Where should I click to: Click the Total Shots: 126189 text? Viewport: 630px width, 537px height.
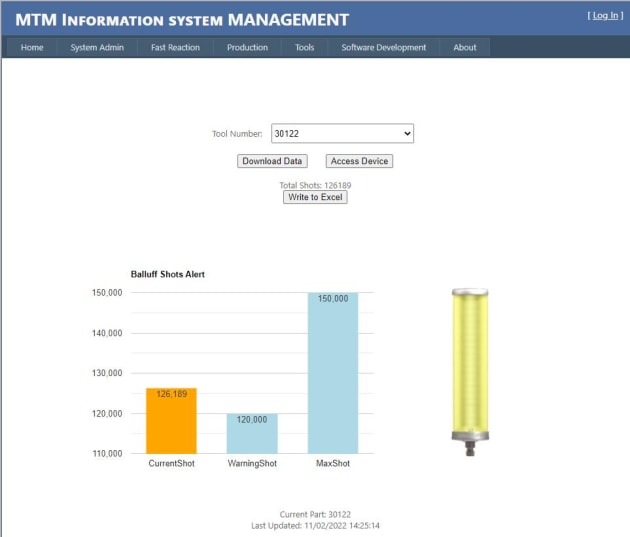pyautogui.click(x=315, y=185)
